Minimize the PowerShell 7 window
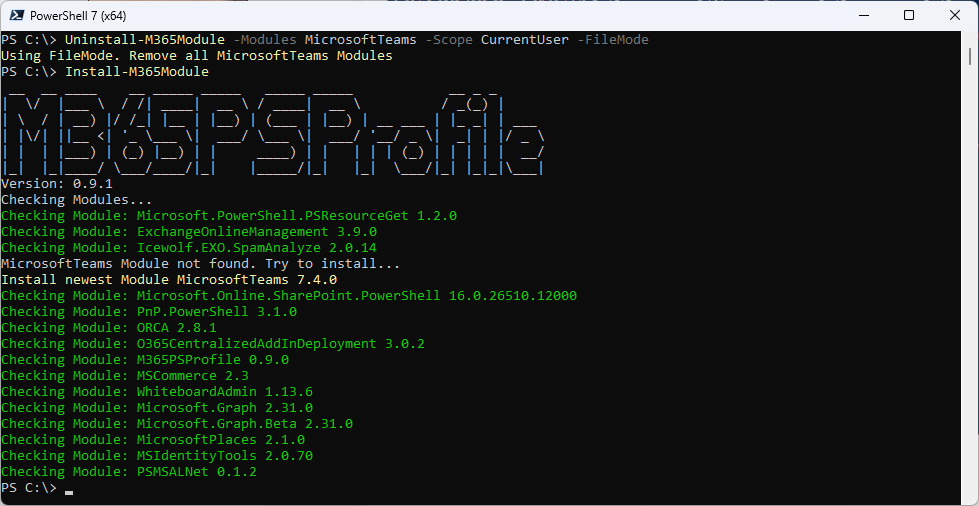The height and width of the screenshot is (506, 979). (x=863, y=15)
